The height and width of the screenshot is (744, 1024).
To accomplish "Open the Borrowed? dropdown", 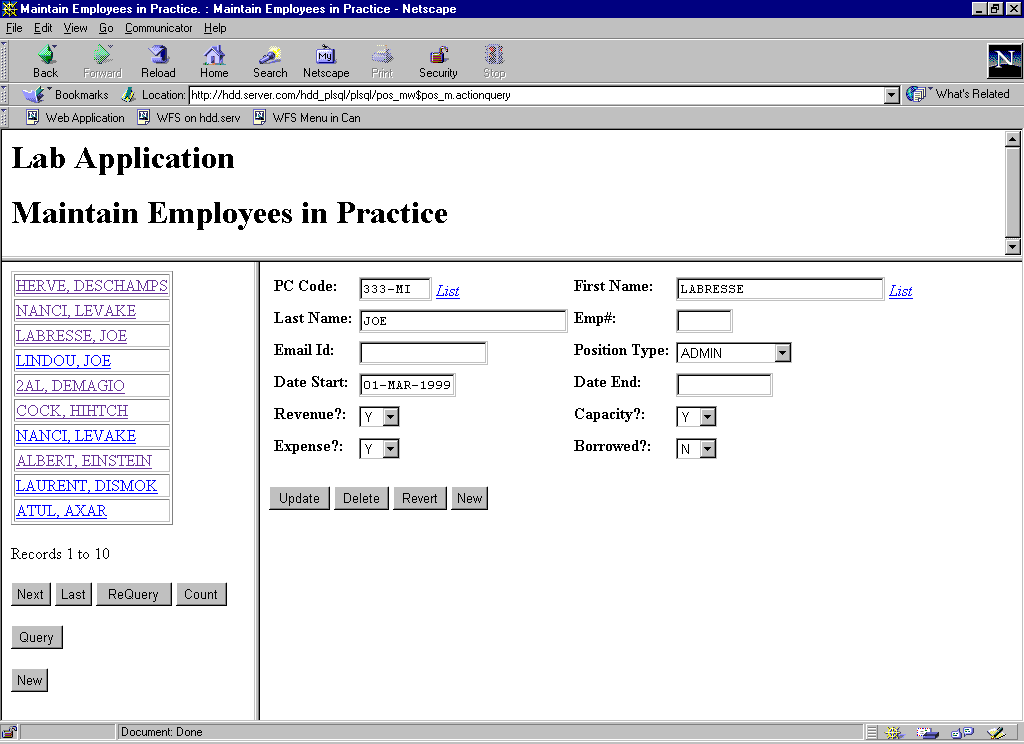I will (708, 449).
